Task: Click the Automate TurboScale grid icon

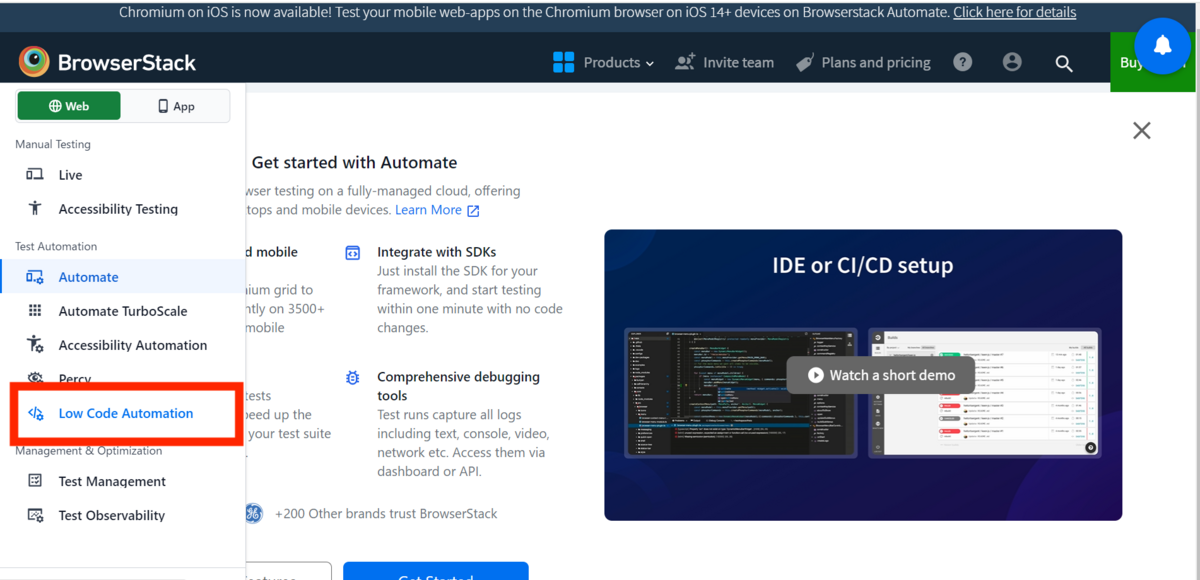Action: click(x=35, y=311)
